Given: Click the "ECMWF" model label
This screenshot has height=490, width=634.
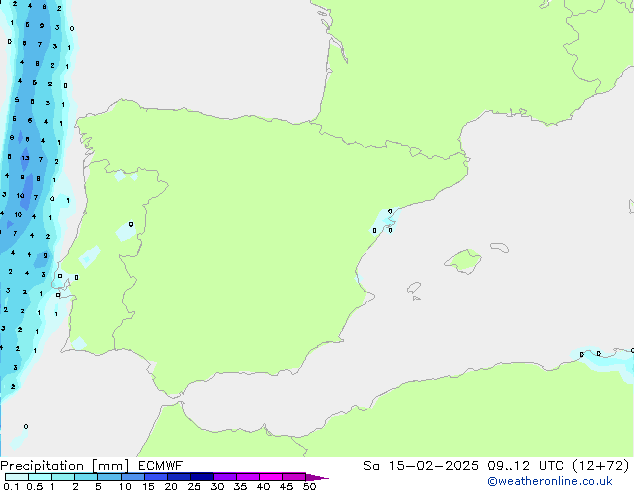Looking at the screenshot, I should pyautogui.click(x=161, y=466).
